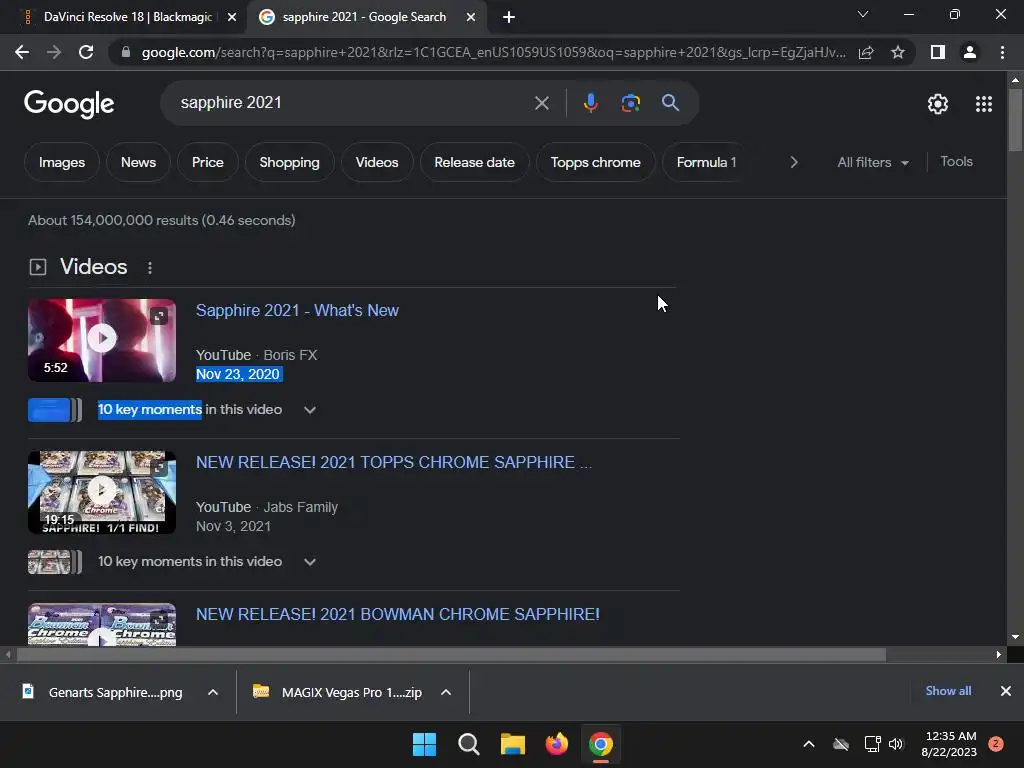
Task: Submit search with the magnifier icon
Action: pos(670,103)
